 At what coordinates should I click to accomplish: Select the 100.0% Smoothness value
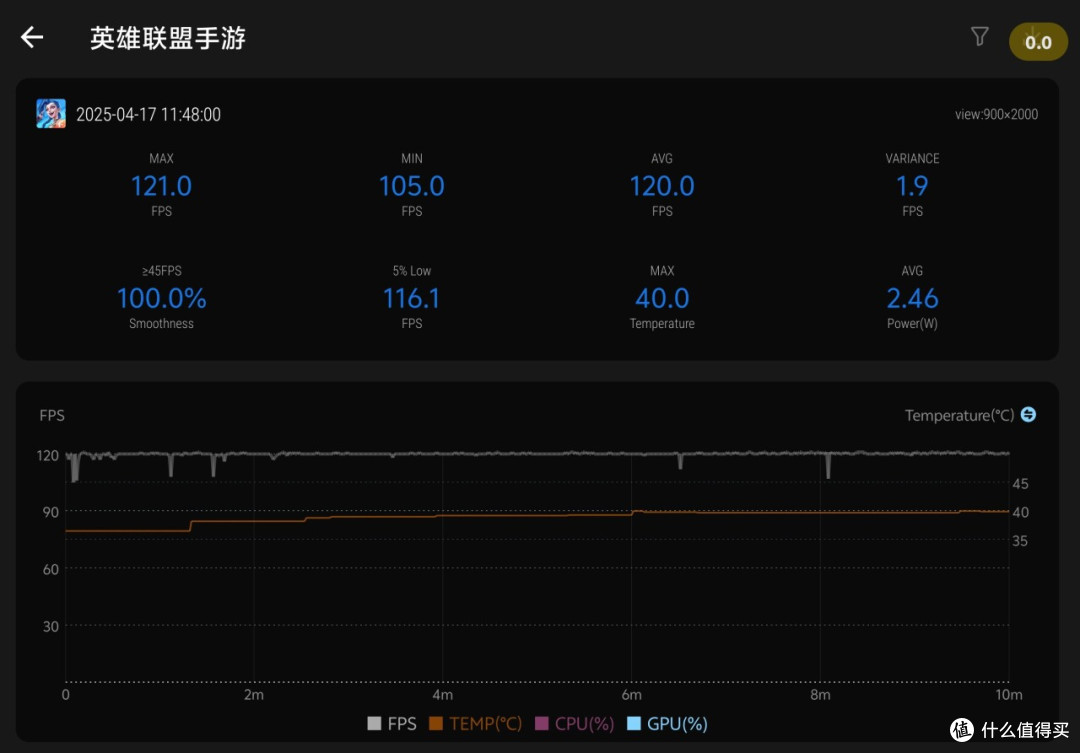point(161,298)
